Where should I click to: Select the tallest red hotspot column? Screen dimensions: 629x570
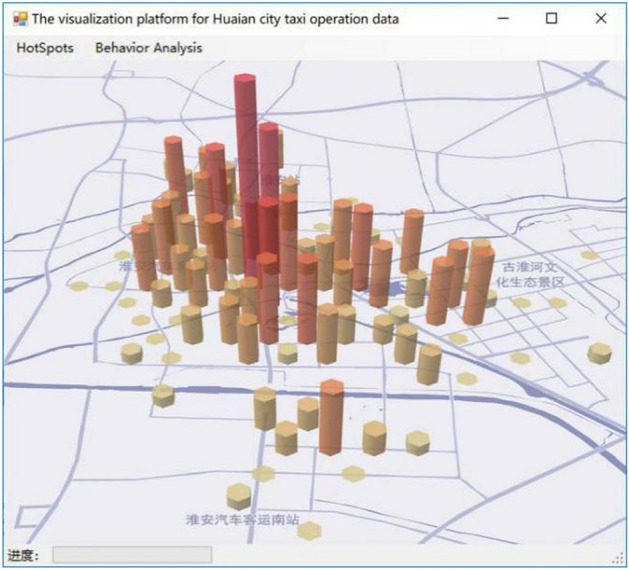[x=245, y=150]
